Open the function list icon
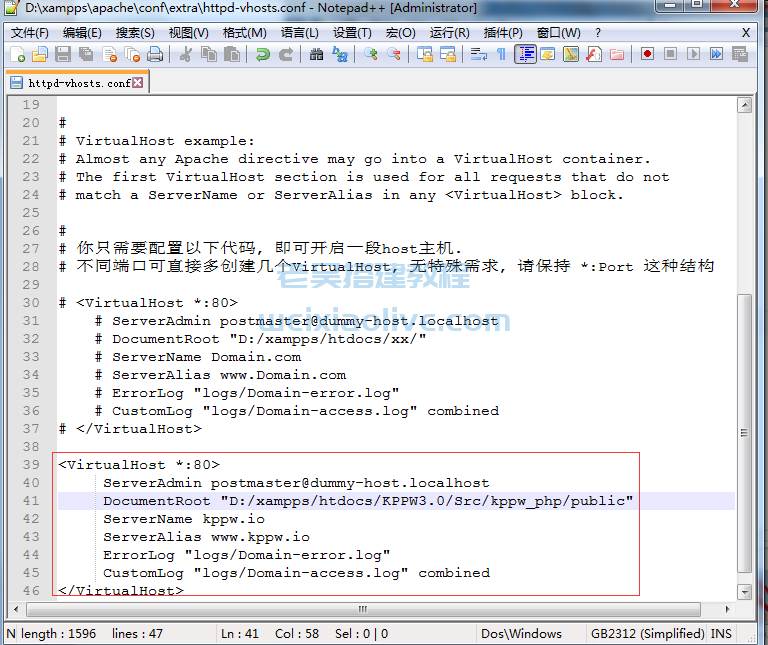The height and width of the screenshot is (645, 768). pos(594,54)
